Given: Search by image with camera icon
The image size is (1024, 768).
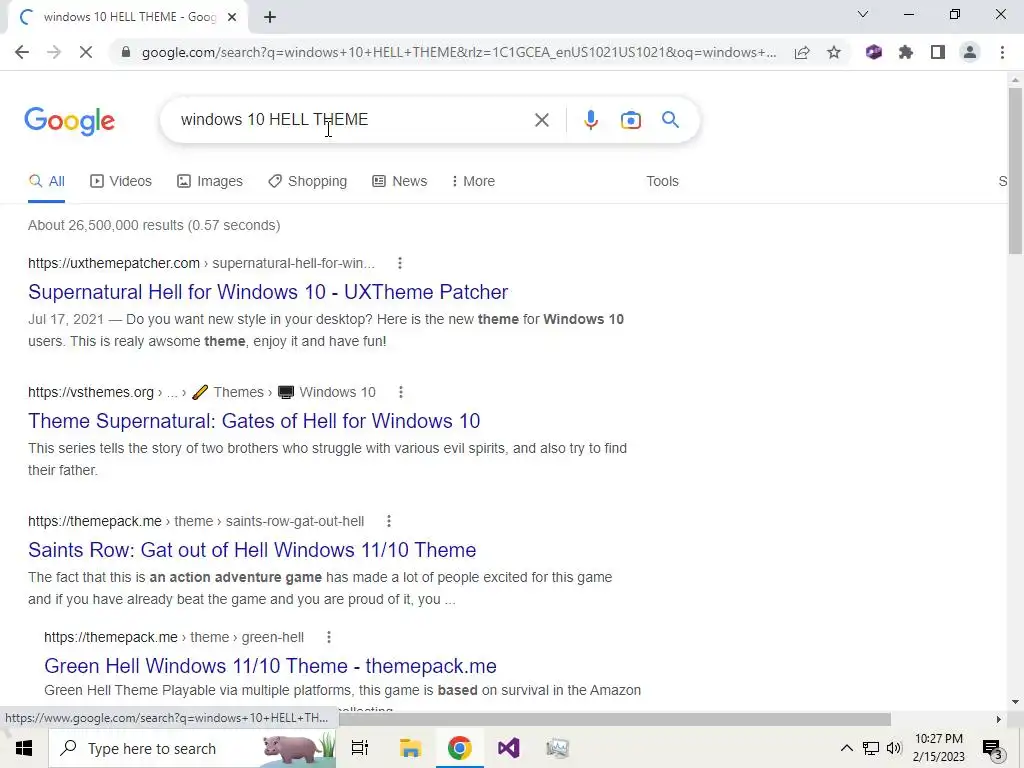Looking at the screenshot, I should click(631, 120).
